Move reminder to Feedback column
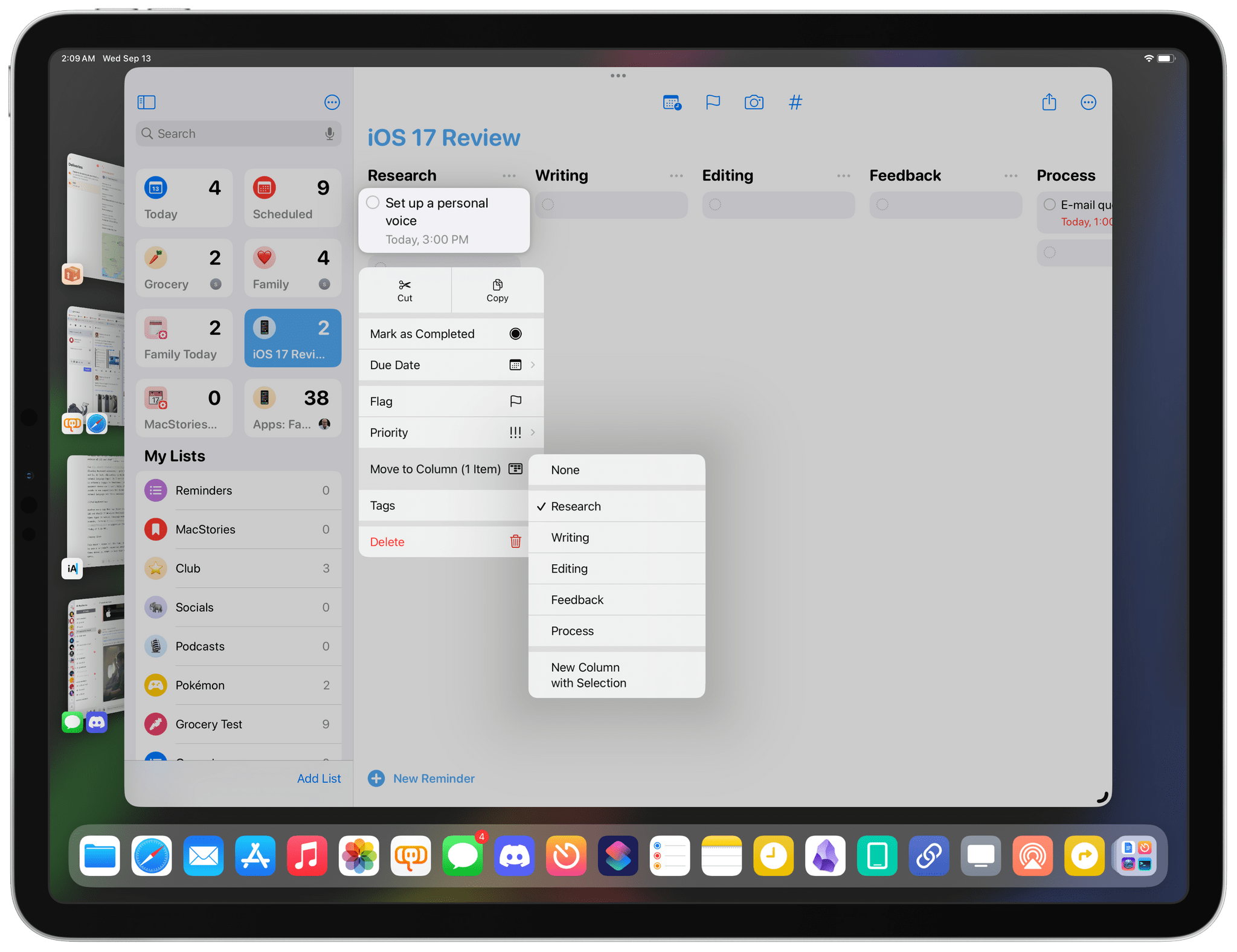1237x952 pixels. point(617,600)
